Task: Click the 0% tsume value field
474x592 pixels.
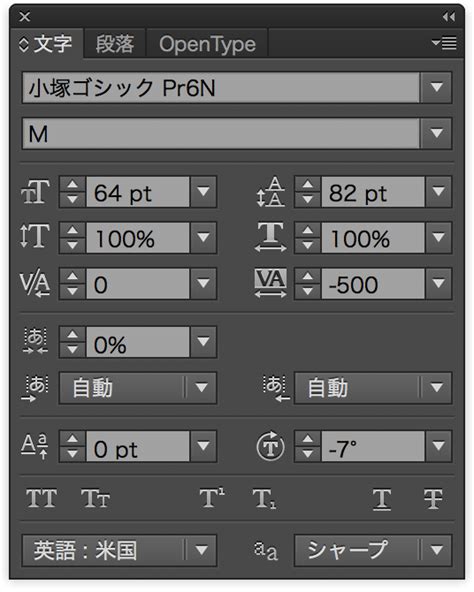Action: 138,342
